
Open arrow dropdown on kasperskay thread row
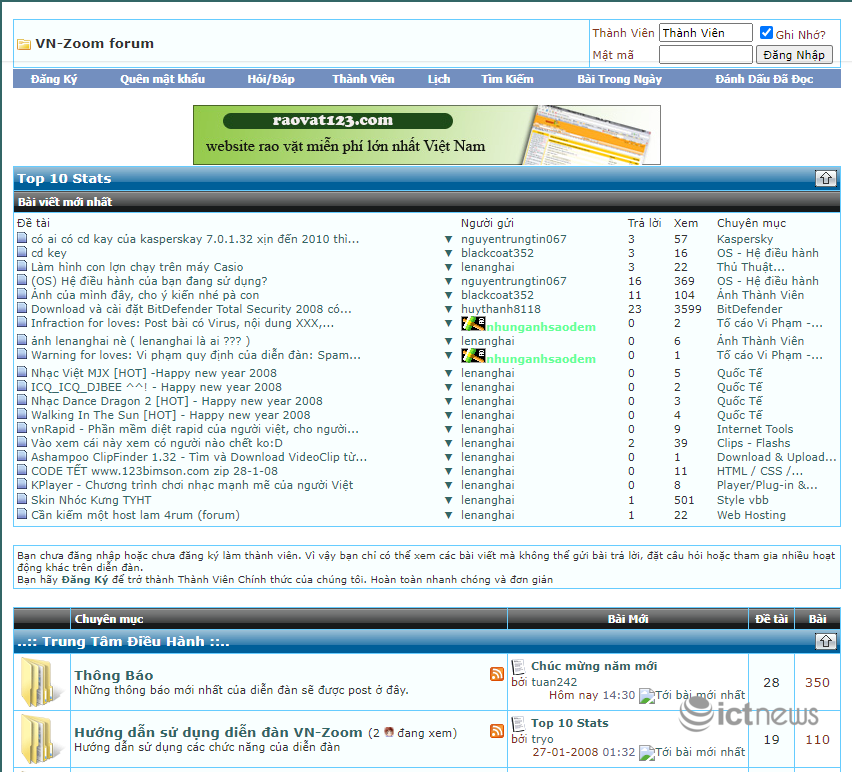[x=448, y=239]
